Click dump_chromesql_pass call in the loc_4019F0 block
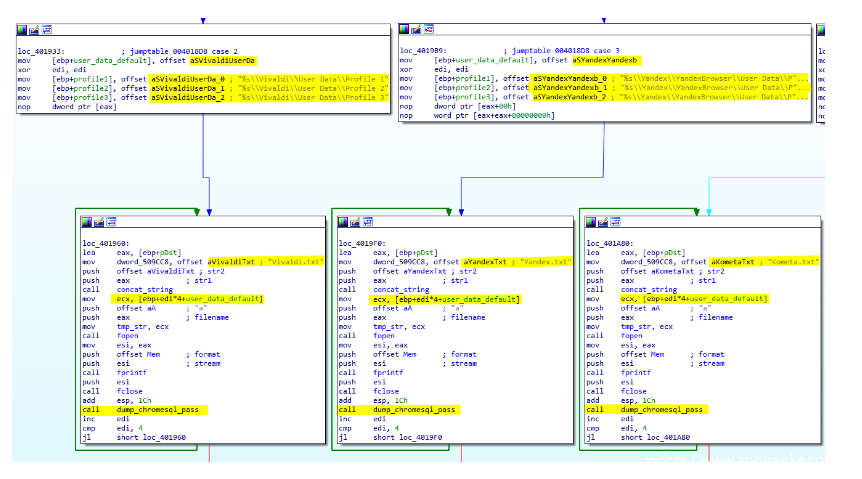Viewport: 862px width, 479px height. [x=414, y=409]
